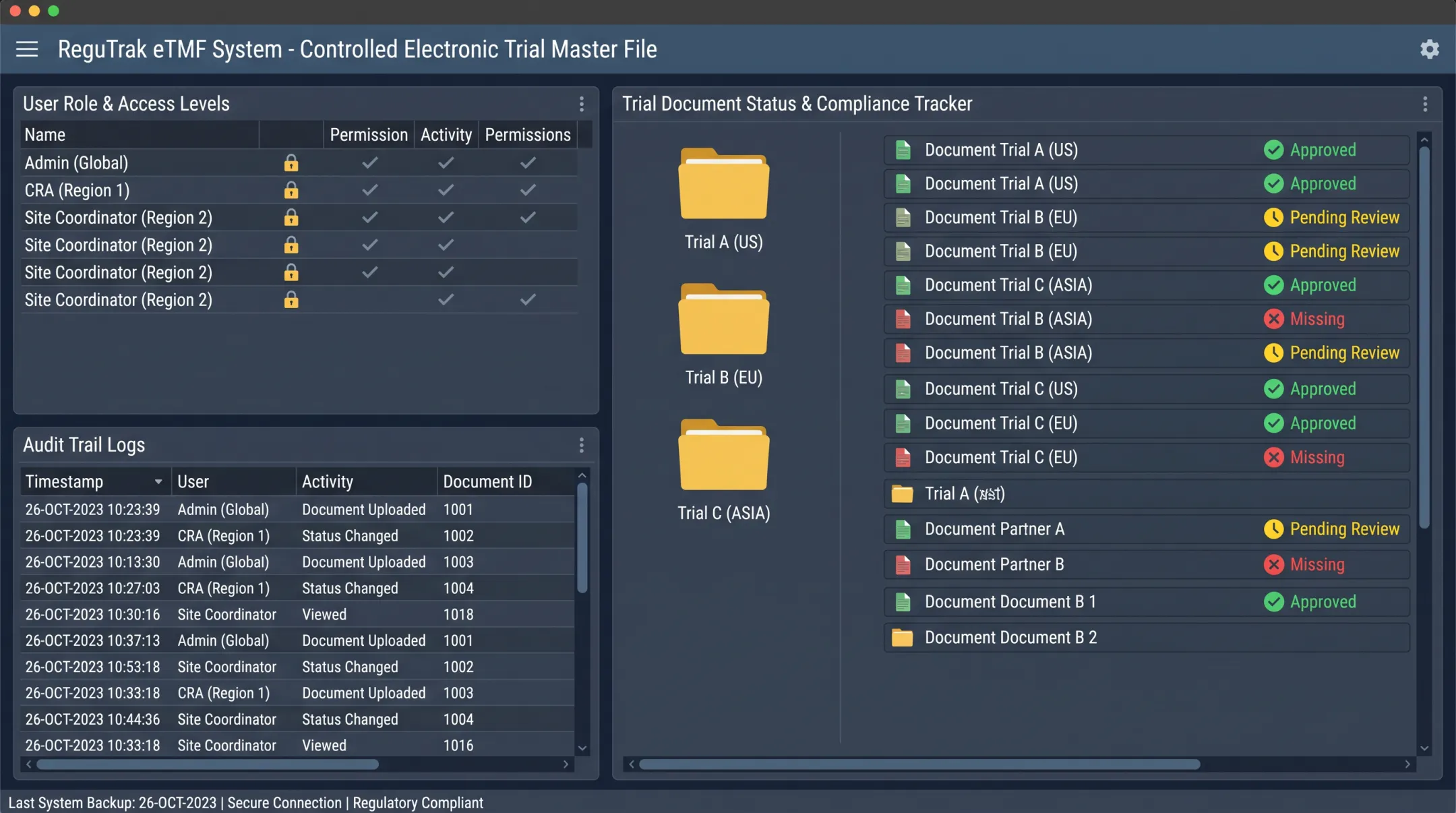Click the green file icon of Document Partner A
Screen dimensions: 1456x813
pos(903,529)
